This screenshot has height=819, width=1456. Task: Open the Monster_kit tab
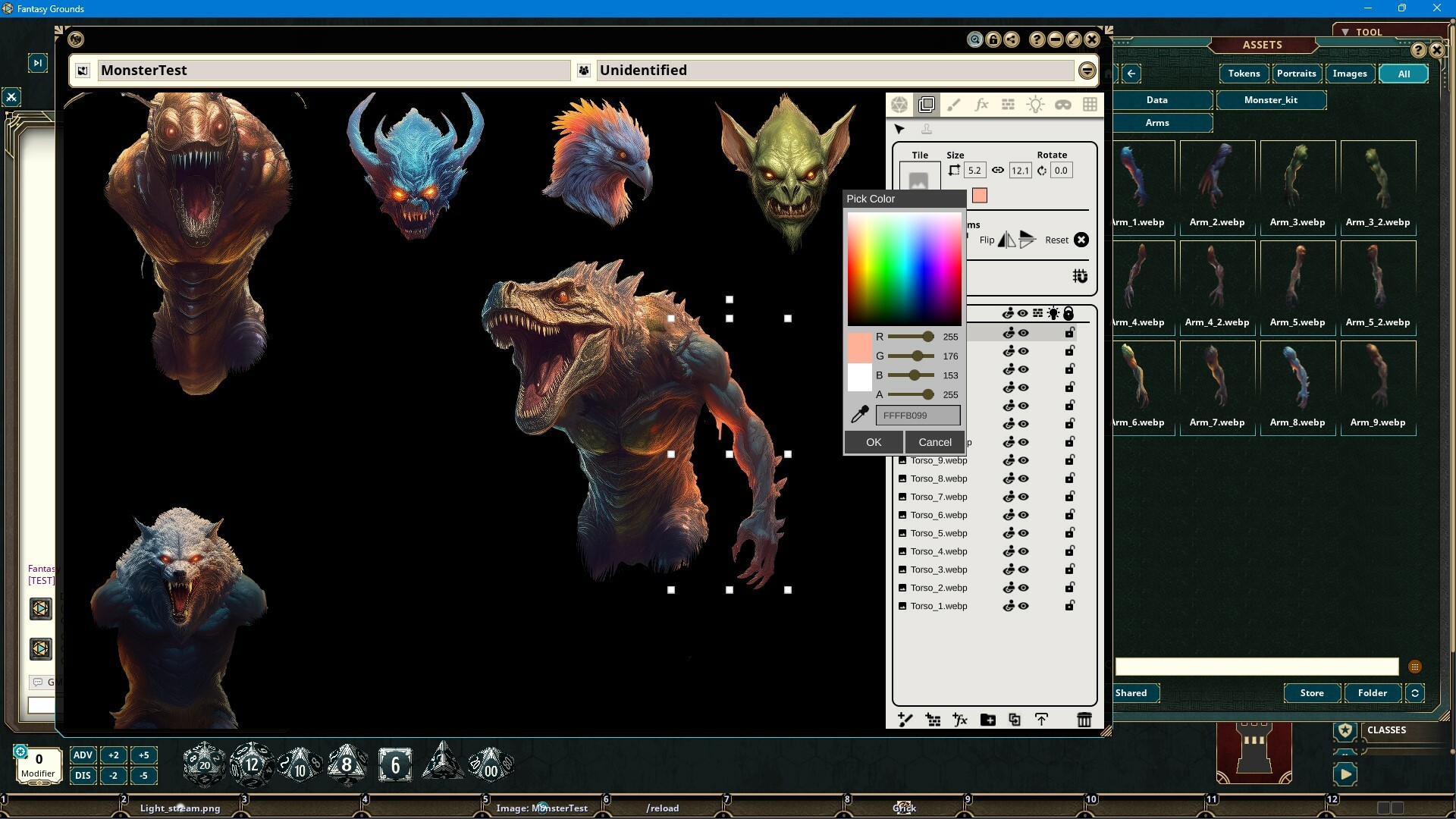pos(1271,99)
